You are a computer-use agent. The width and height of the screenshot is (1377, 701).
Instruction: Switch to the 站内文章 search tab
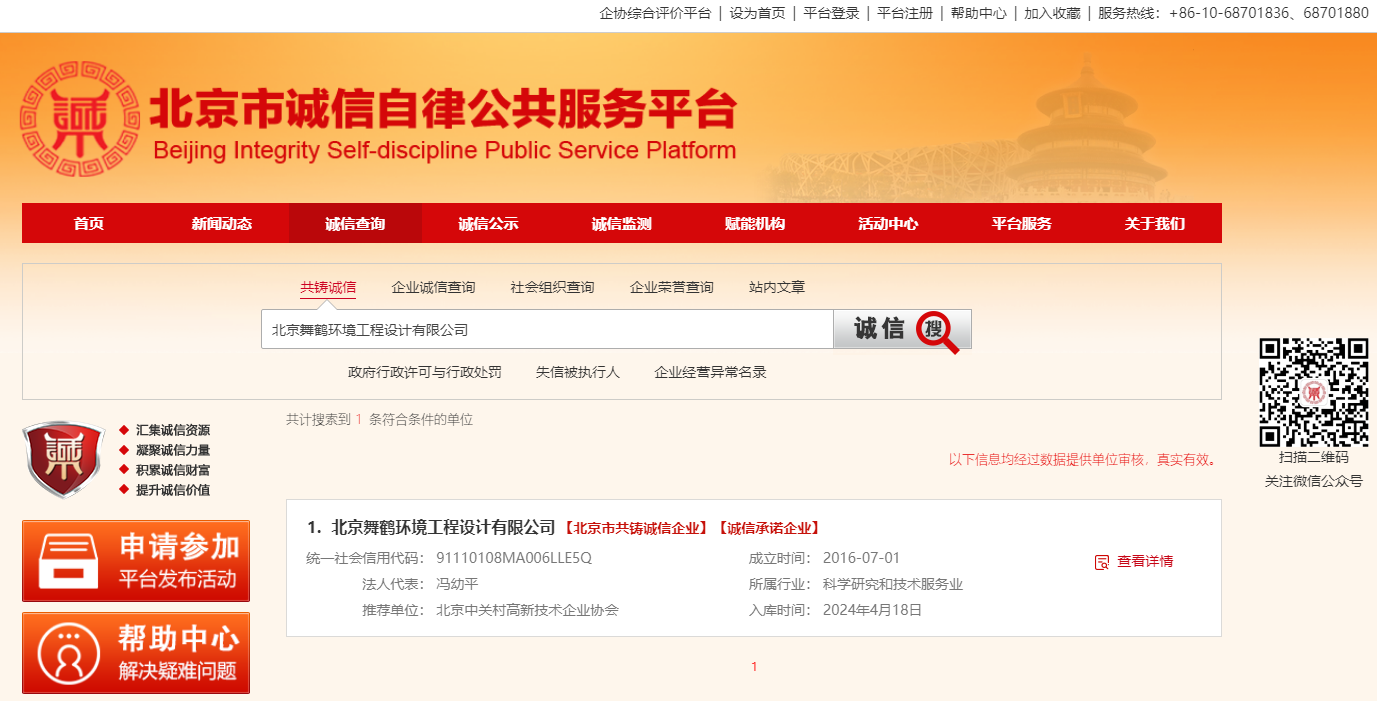[777, 288]
